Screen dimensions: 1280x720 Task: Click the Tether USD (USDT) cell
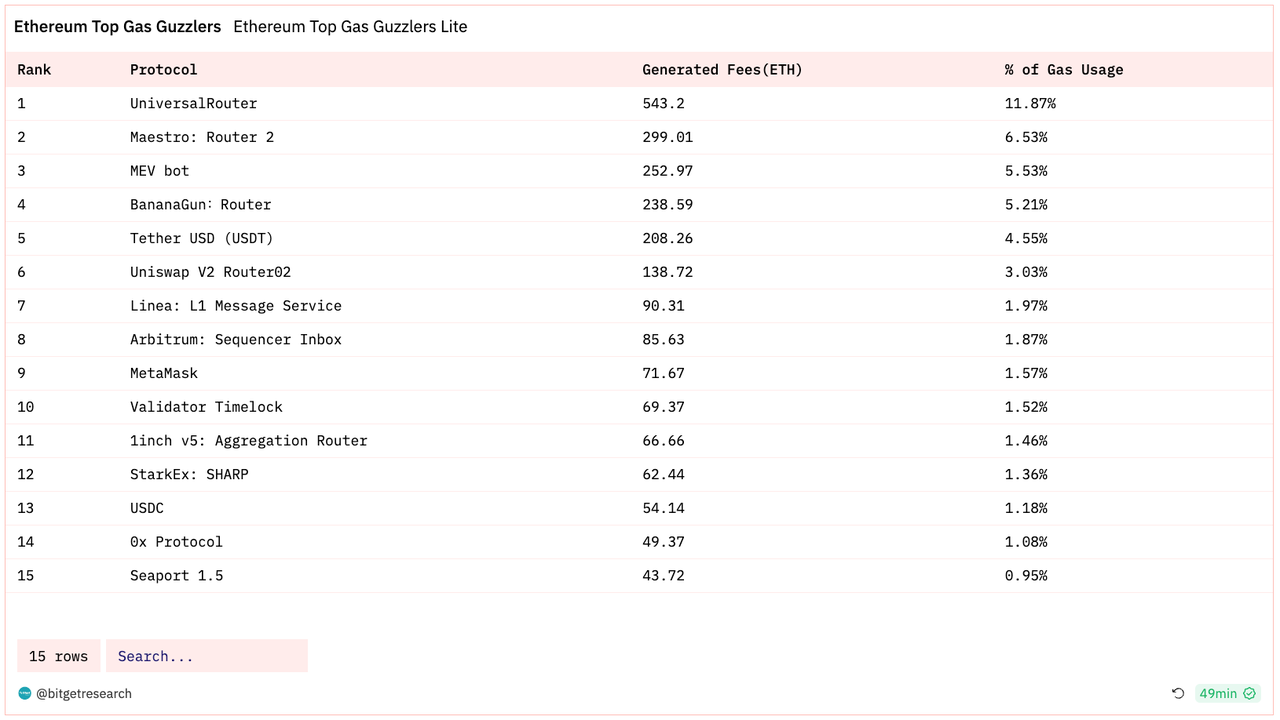point(201,238)
